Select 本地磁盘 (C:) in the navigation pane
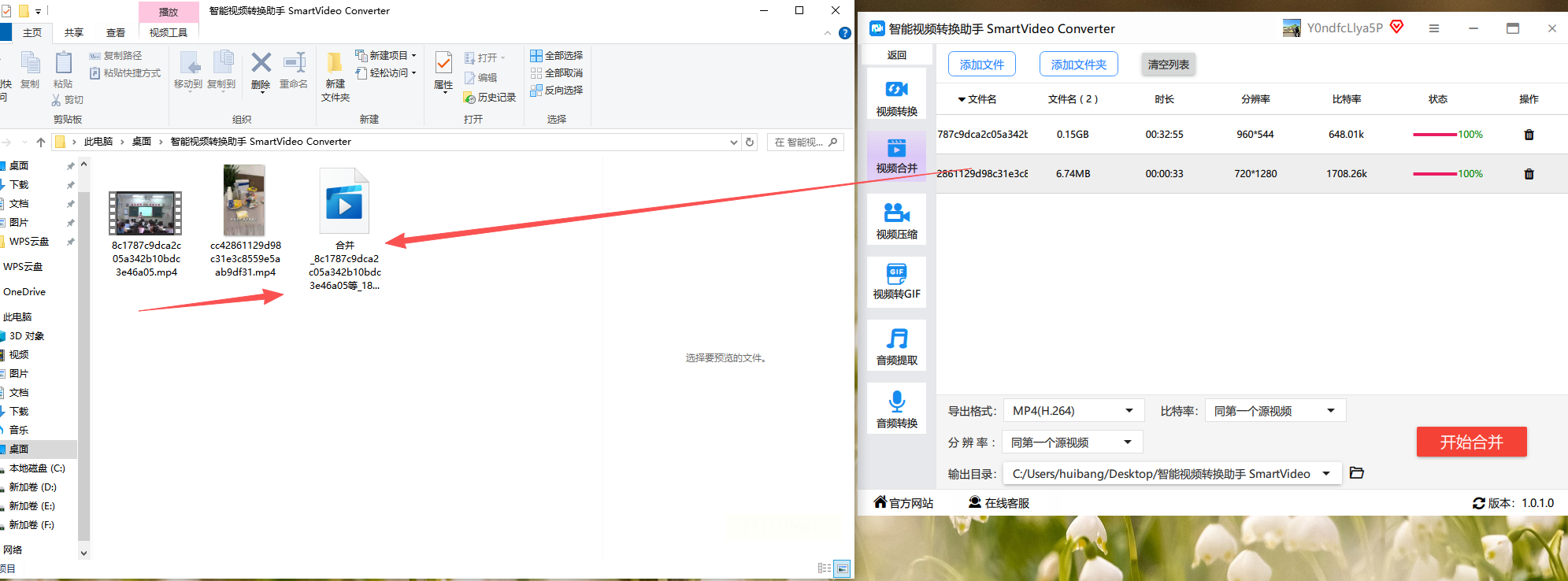1568x581 pixels. tap(37, 468)
